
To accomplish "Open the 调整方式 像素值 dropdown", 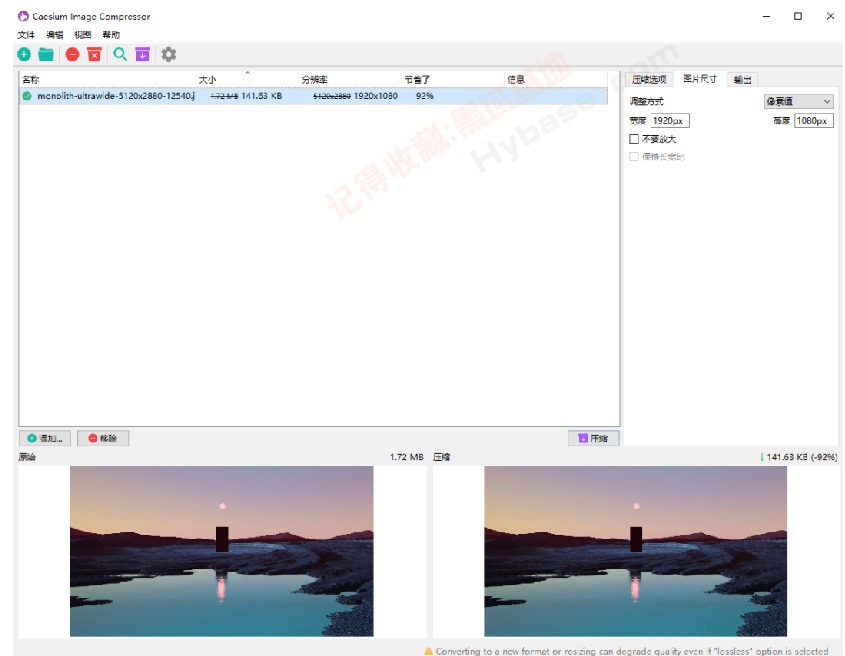I will [799, 101].
